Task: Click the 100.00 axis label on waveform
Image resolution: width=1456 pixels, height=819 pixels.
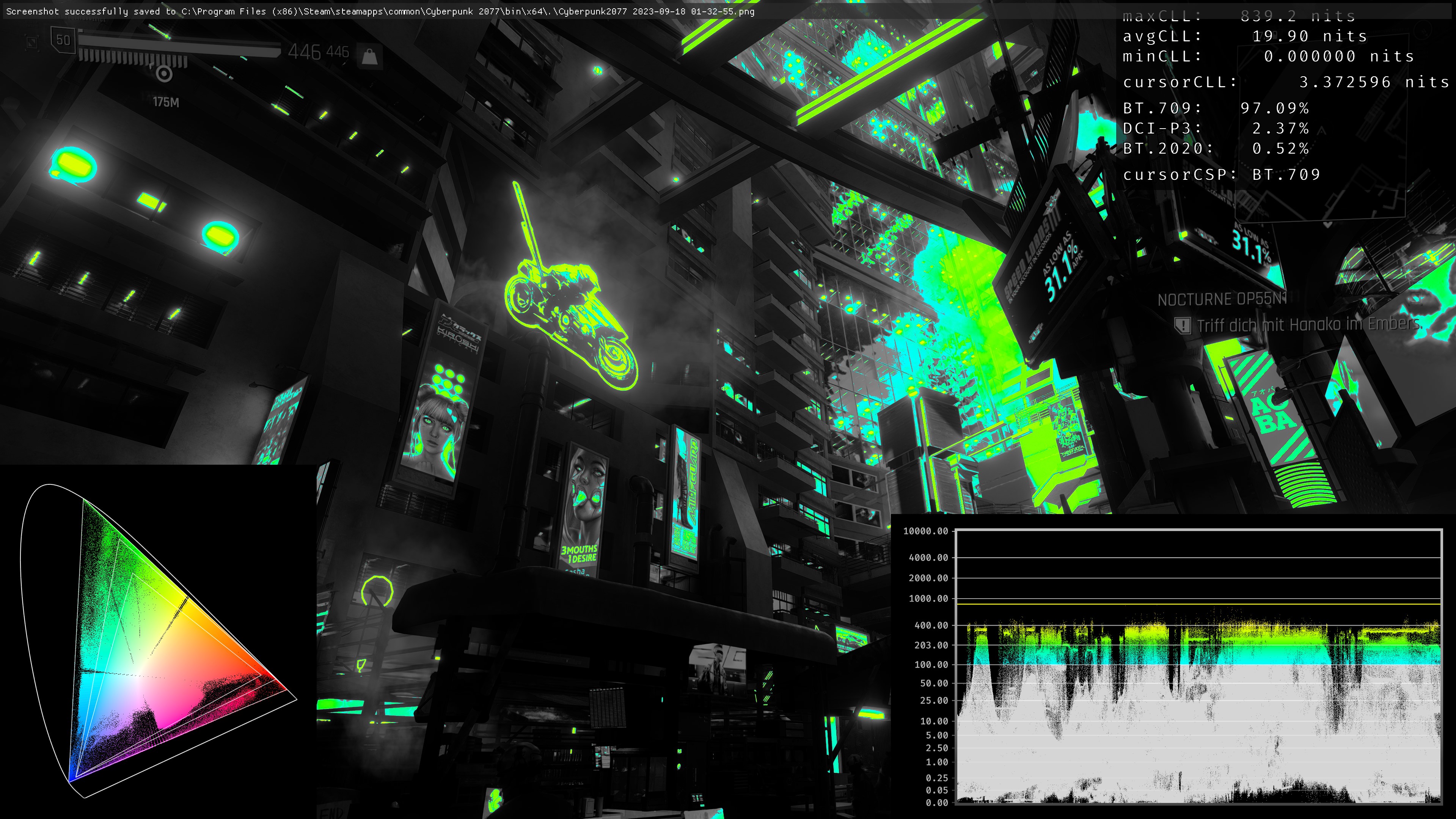Action: tap(931, 665)
